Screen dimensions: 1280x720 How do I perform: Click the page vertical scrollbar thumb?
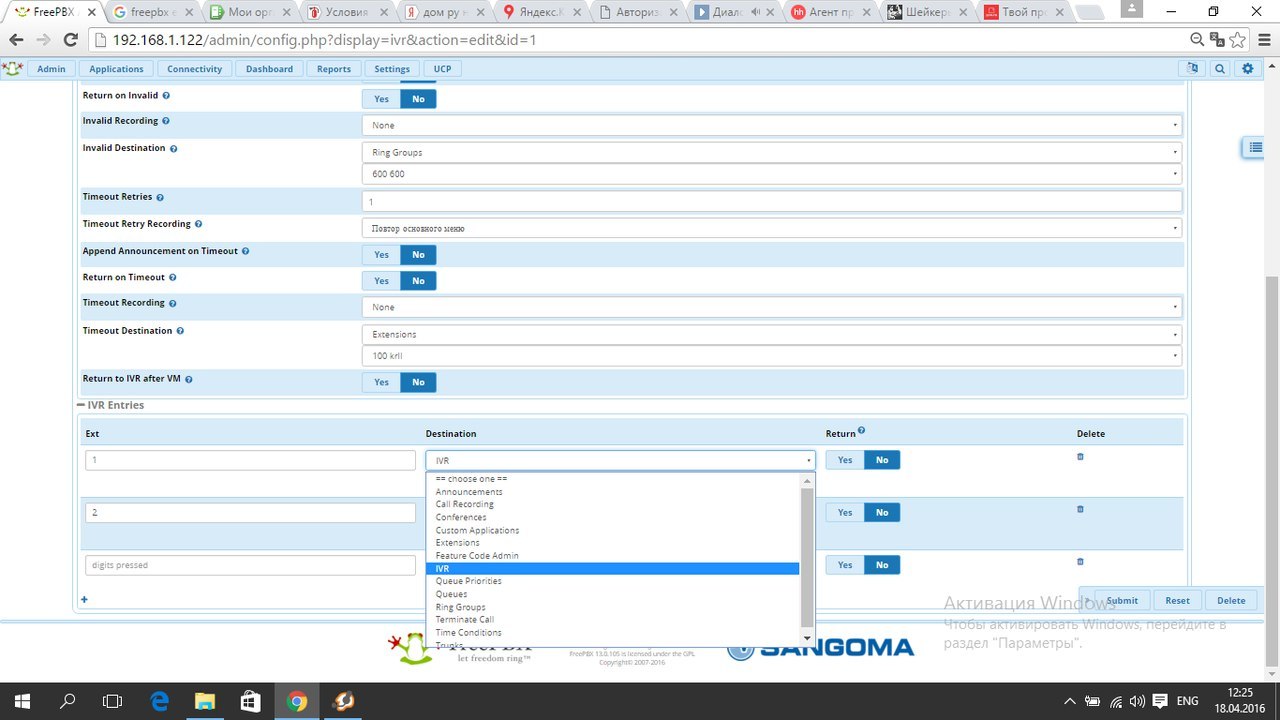(x=1271, y=470)
